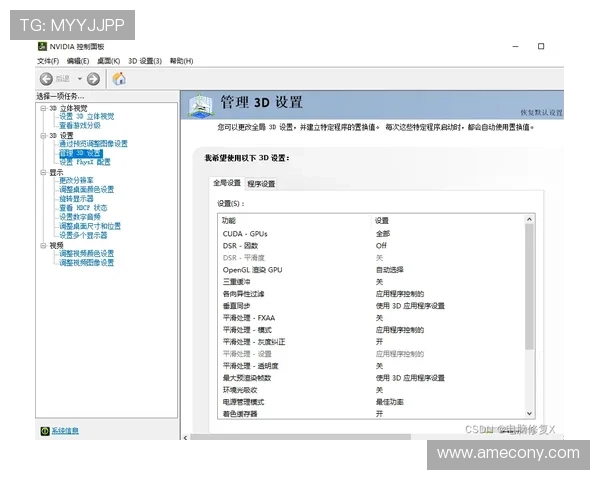The height and width of the screenshot is (480, 600).
Task: Select 设置数字音频 in tree
Action: [80, 217]
